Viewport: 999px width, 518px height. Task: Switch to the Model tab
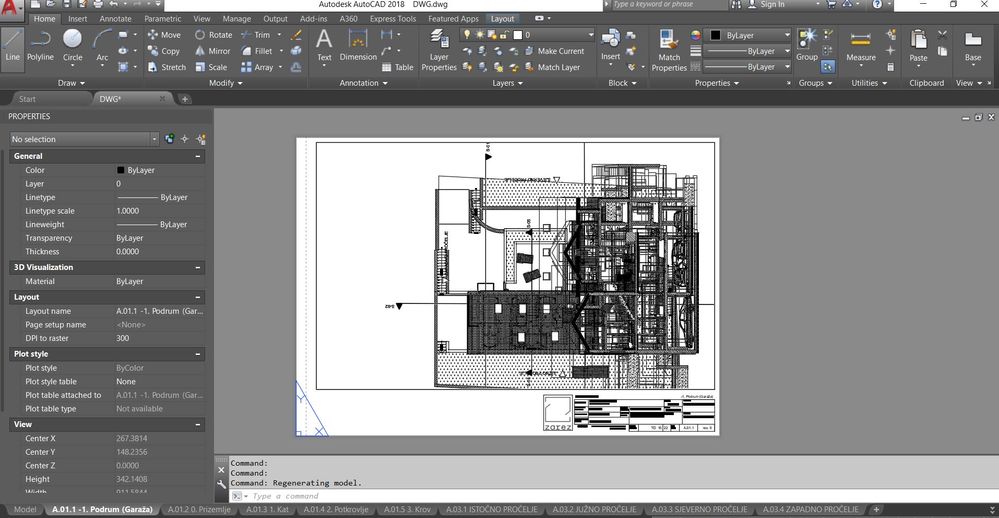coord(25,509)
